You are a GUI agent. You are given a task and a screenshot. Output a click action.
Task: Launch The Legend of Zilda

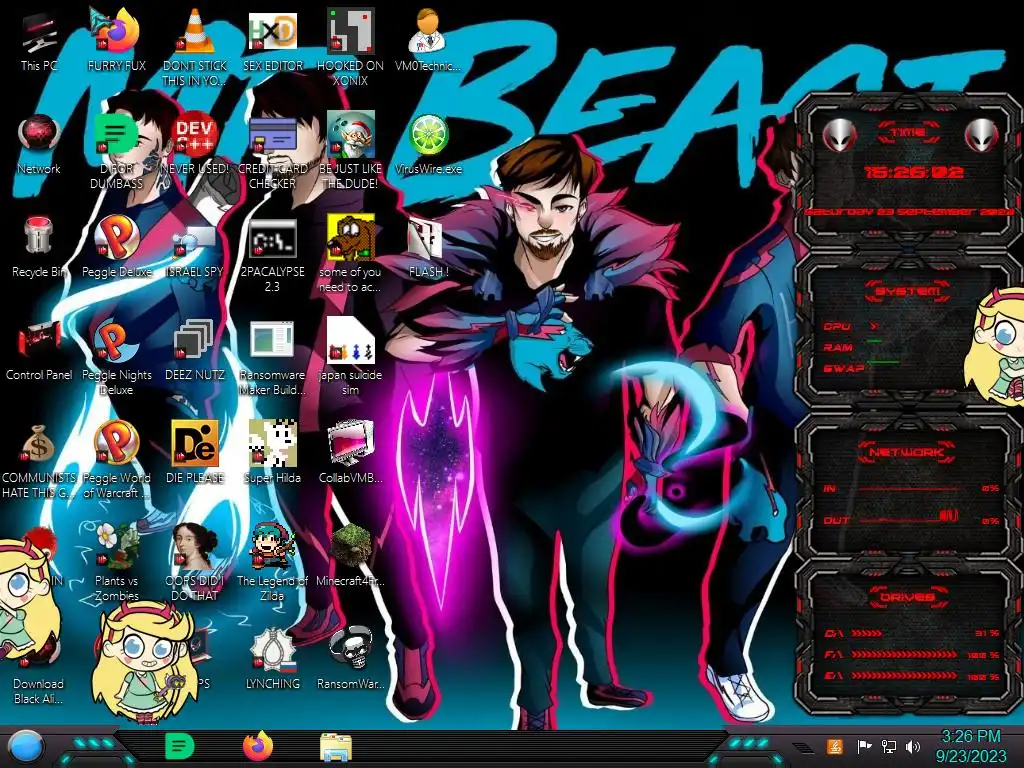272,563
